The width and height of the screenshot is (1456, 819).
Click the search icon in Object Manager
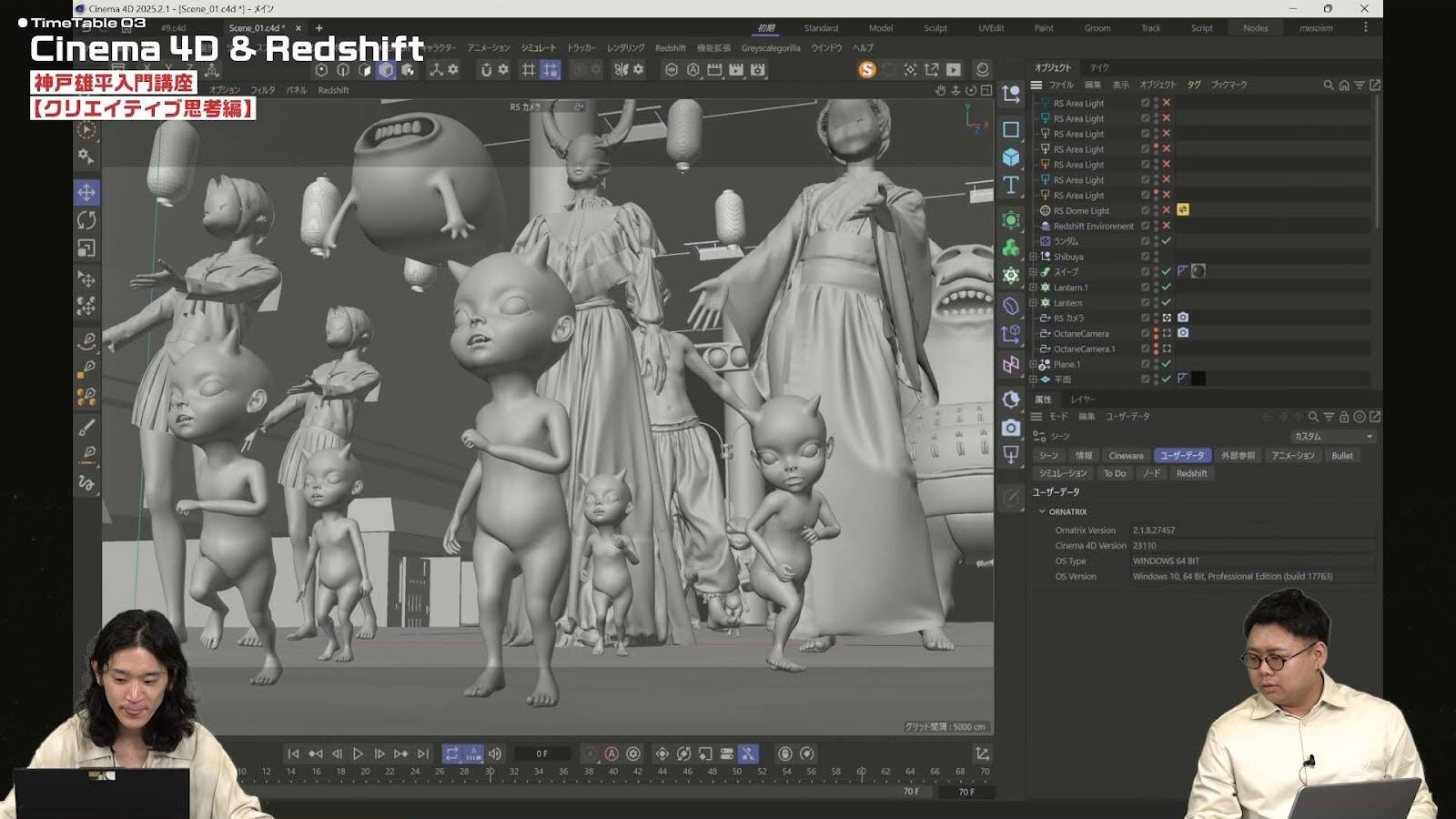[x=1328, y=85]
